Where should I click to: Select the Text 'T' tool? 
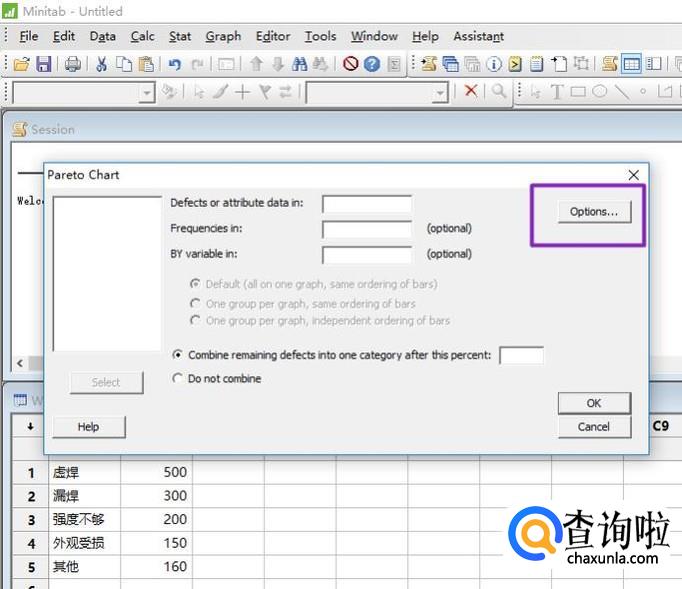556,92
